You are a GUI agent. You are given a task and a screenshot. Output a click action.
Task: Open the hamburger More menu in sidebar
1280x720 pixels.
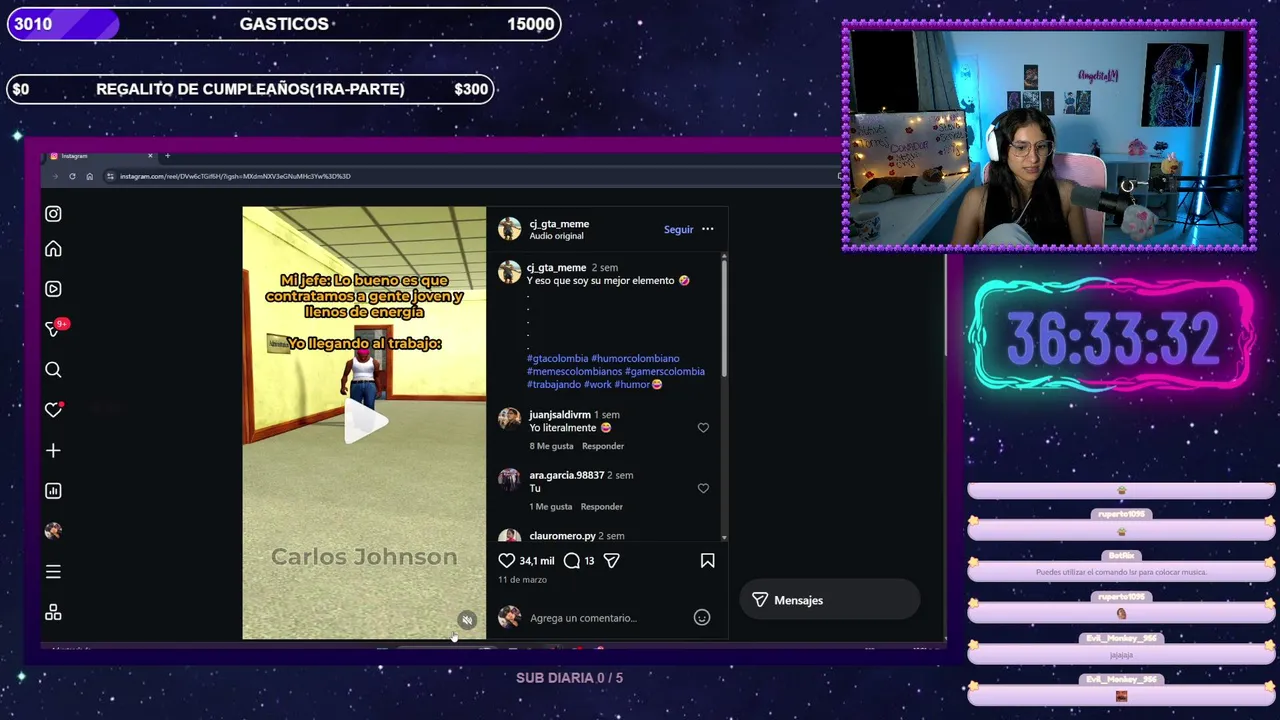pyautogui.click(x=53, y=572)
